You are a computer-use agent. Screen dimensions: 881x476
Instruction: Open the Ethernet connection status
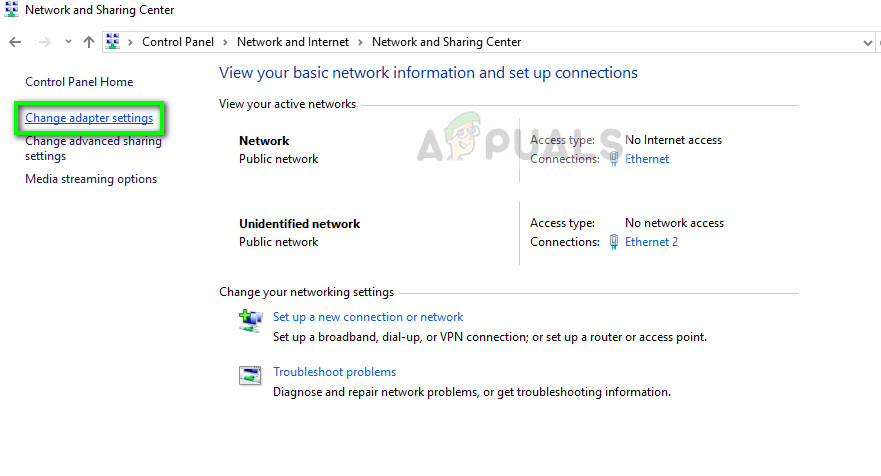pyautogui.click(x=647, y=159)
